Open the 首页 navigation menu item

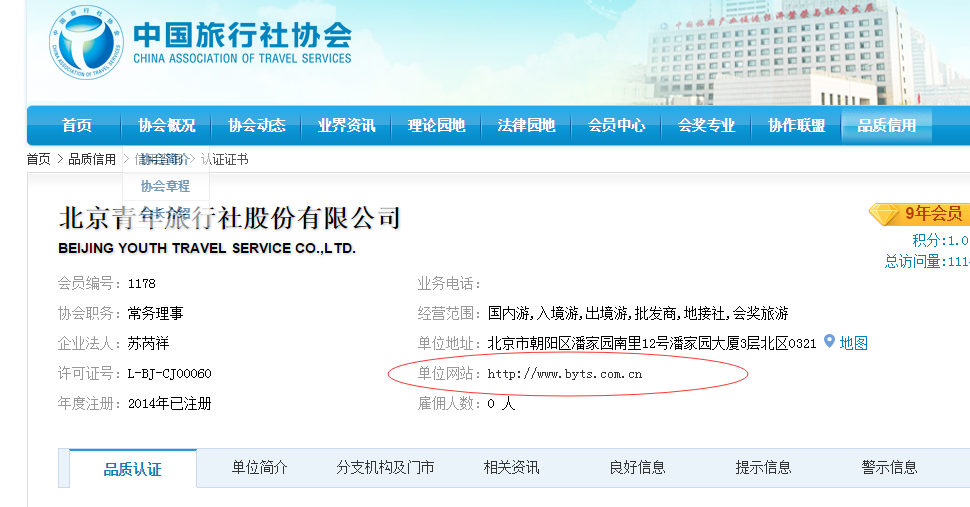point(76,125)
